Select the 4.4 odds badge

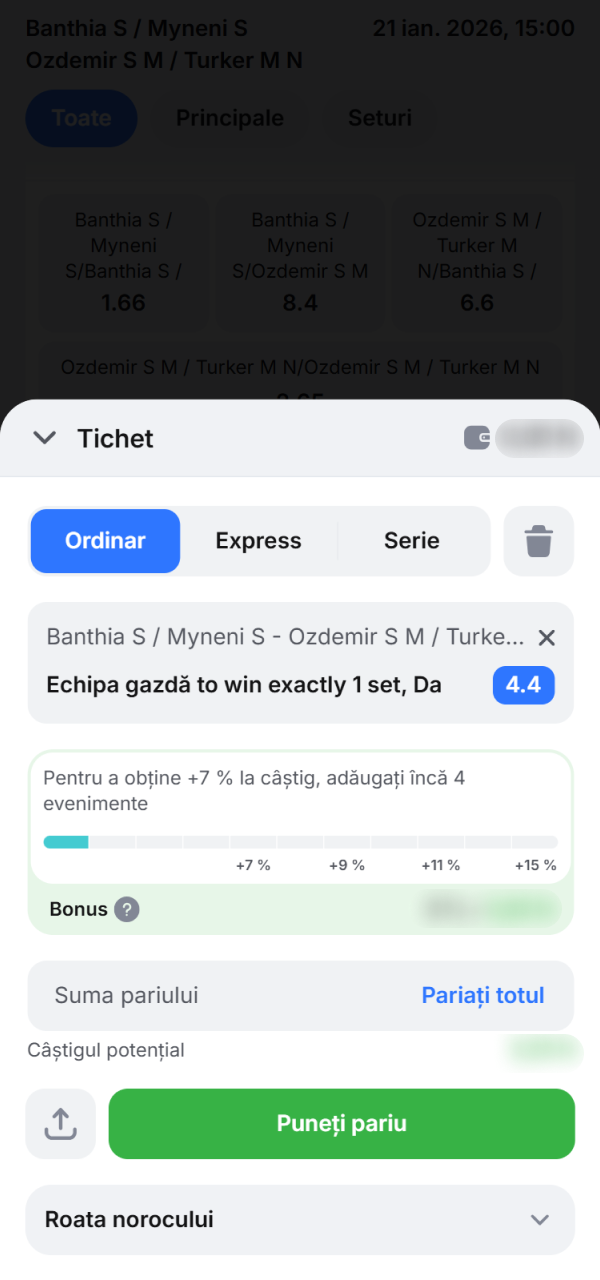(x=523, y=685)
